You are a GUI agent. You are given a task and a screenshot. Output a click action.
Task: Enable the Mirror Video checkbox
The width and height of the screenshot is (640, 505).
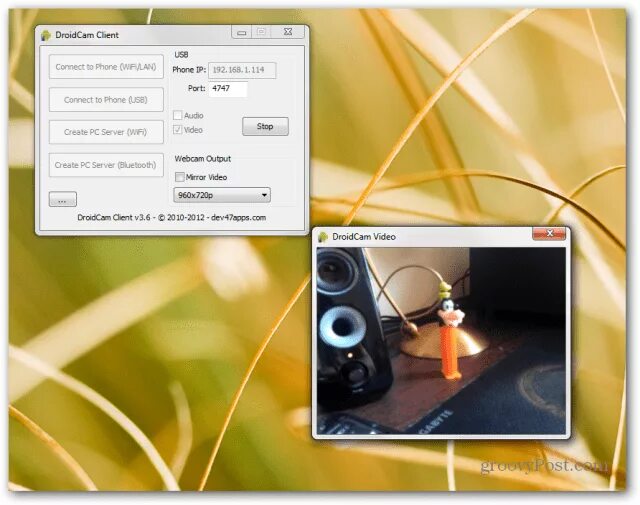tap(180, 177)
